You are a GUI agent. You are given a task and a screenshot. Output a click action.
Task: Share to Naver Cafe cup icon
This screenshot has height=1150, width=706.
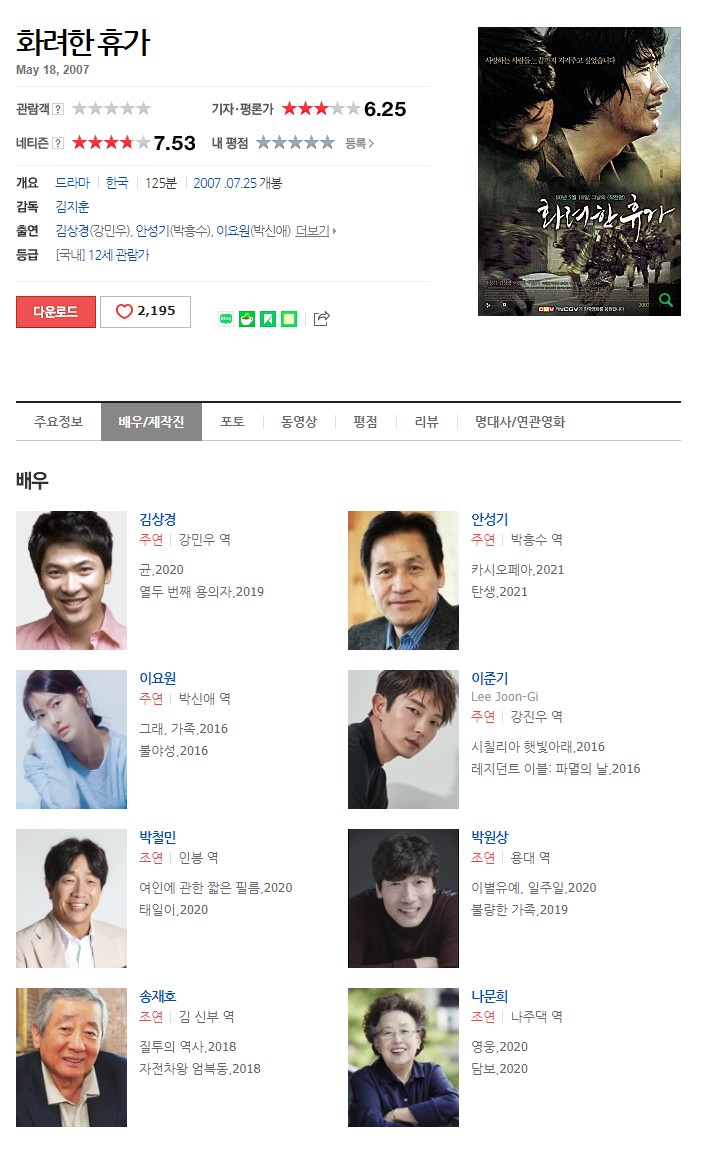[x=247, y=319]
